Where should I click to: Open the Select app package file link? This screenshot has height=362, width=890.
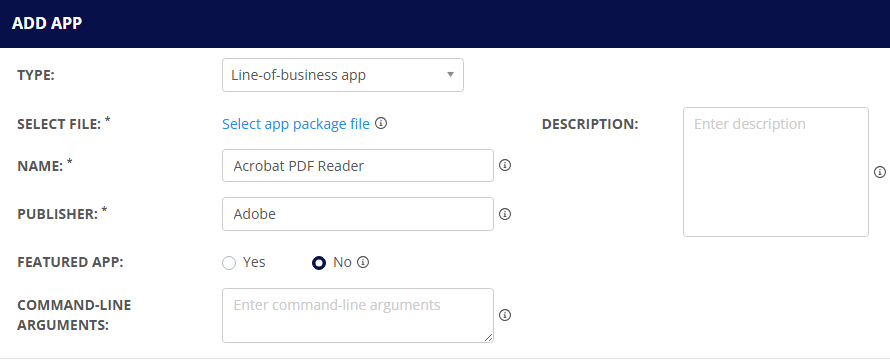pos(296,124)
